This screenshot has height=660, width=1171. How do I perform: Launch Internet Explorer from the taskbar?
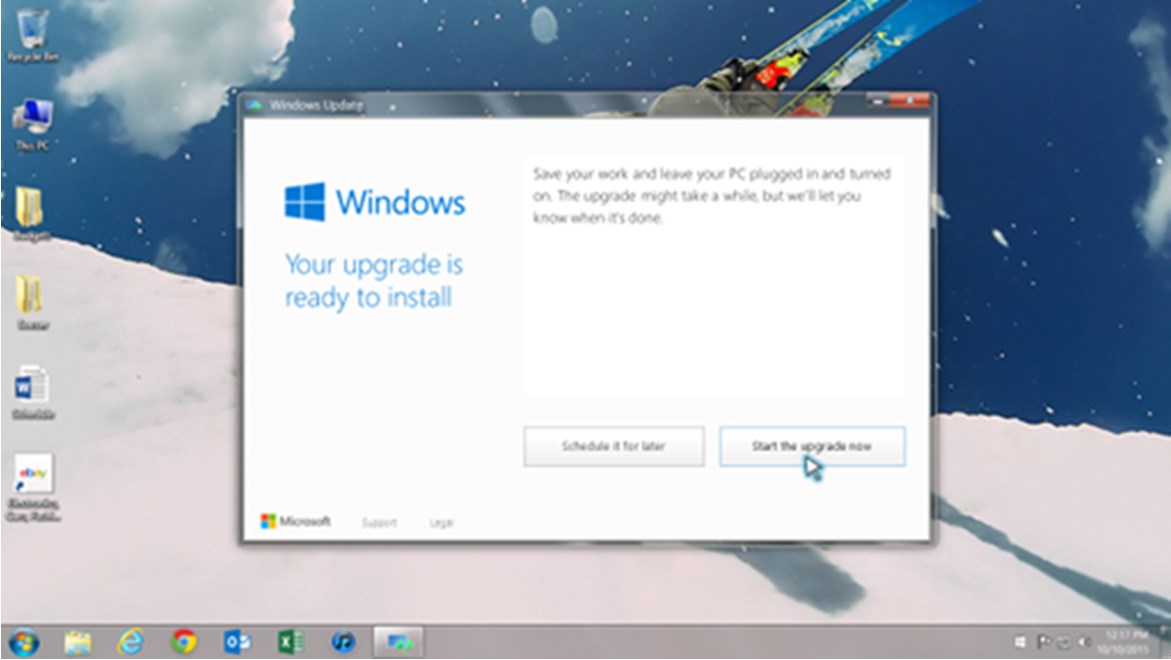pos(131,642)
